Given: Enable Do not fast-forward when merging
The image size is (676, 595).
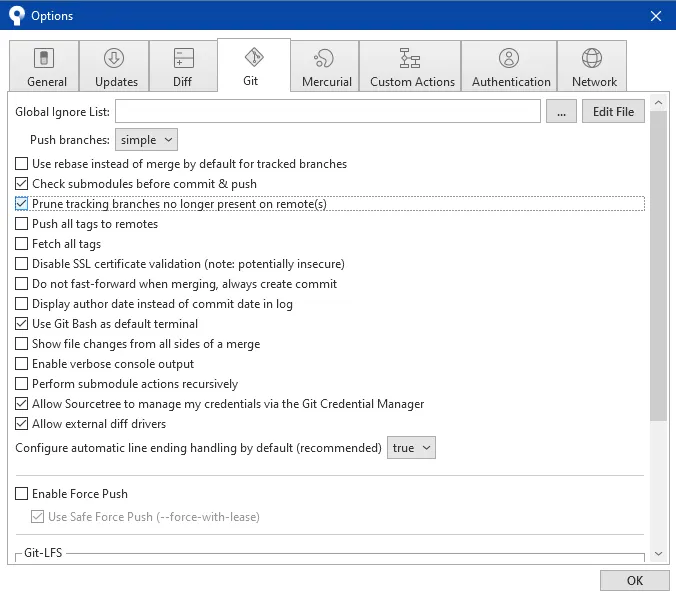Looking at the screenshot, I should pos(22,284).
